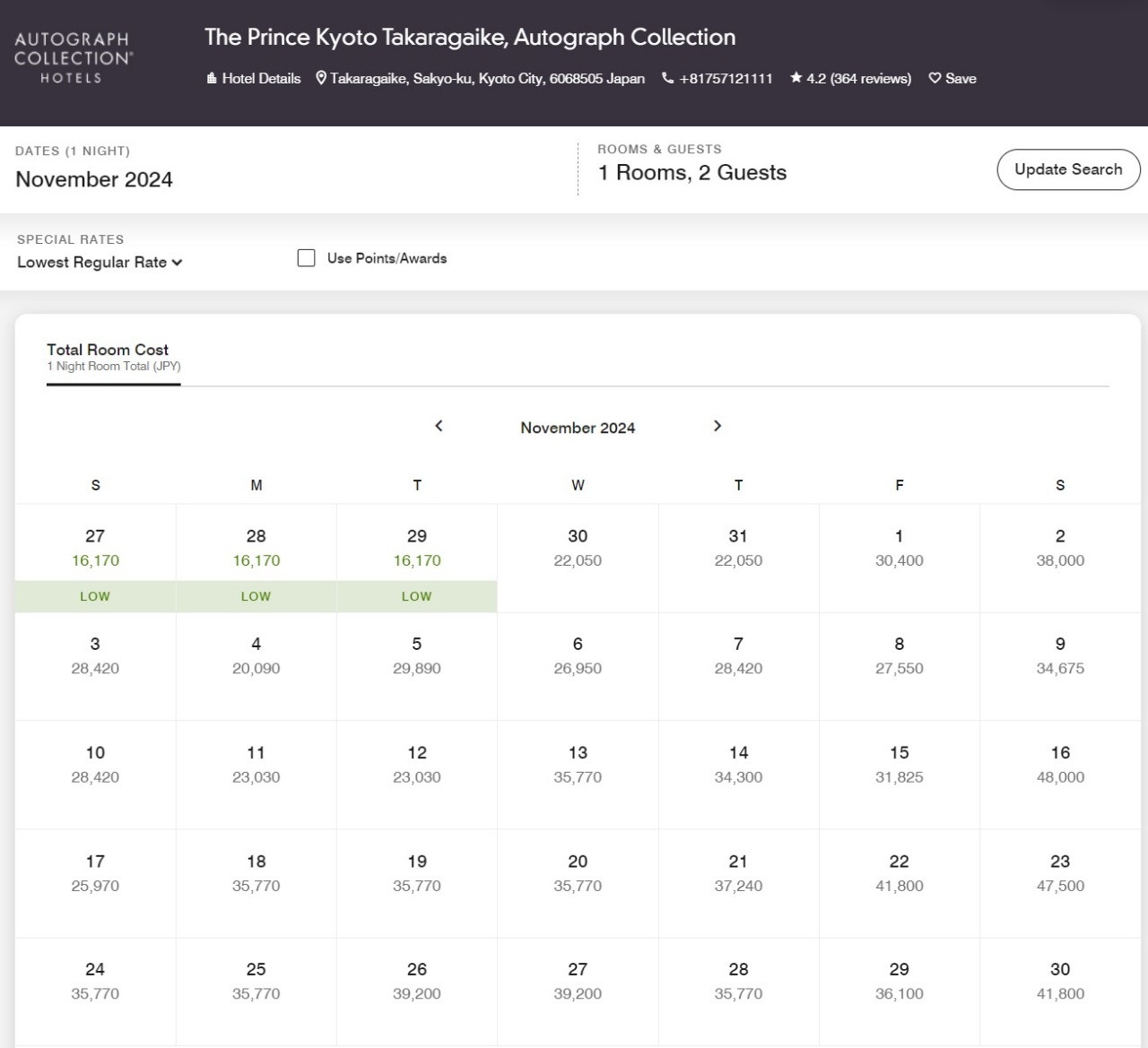This screenshot has height=1048, width=1148.
Task: Open the 1 Rooms, 2 Guests selector
Action: tap(691, 173)
